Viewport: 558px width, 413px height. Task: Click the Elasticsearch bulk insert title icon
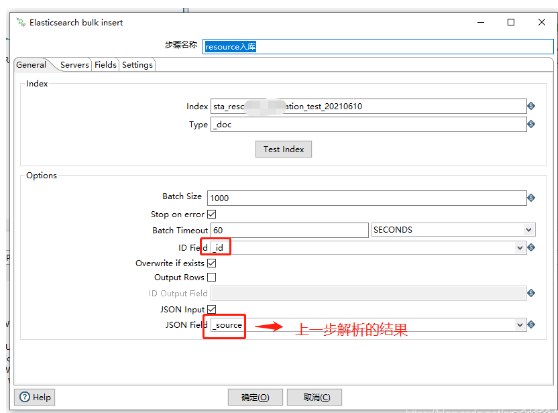21,22
